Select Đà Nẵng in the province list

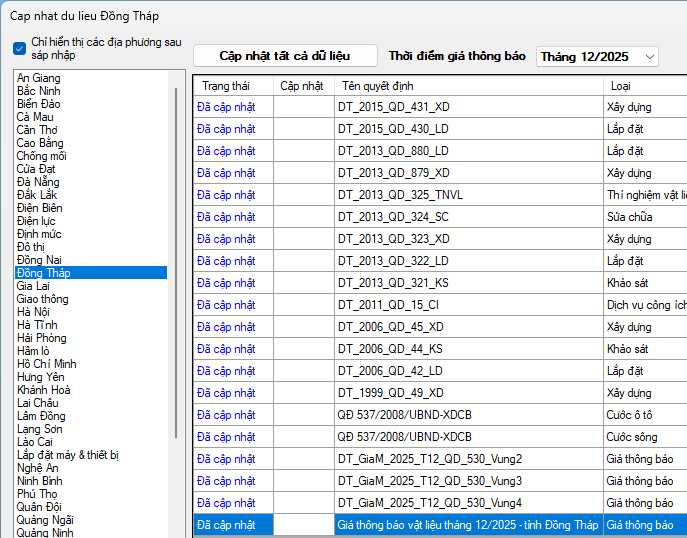38,182
